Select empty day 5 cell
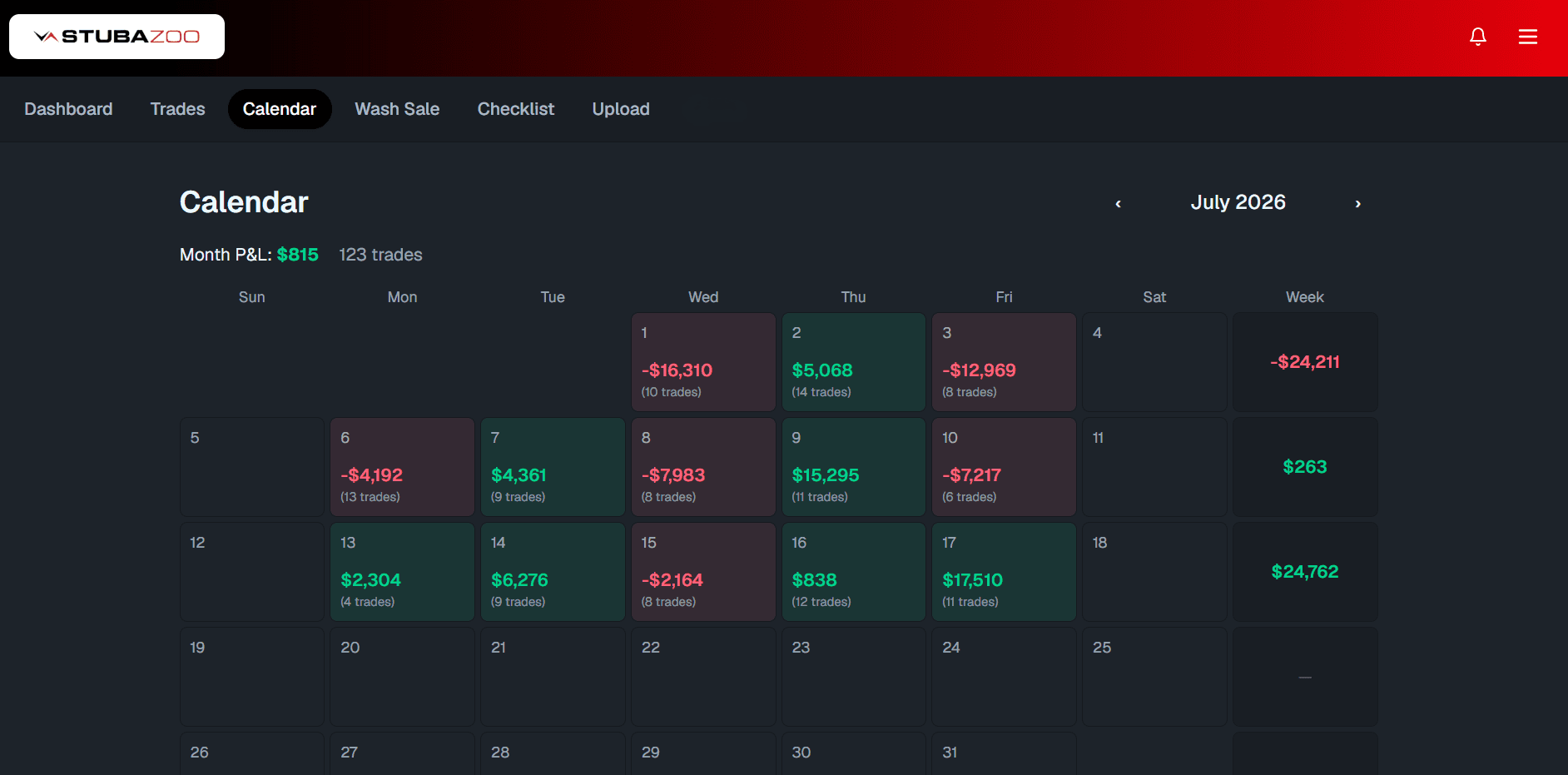 252,467
